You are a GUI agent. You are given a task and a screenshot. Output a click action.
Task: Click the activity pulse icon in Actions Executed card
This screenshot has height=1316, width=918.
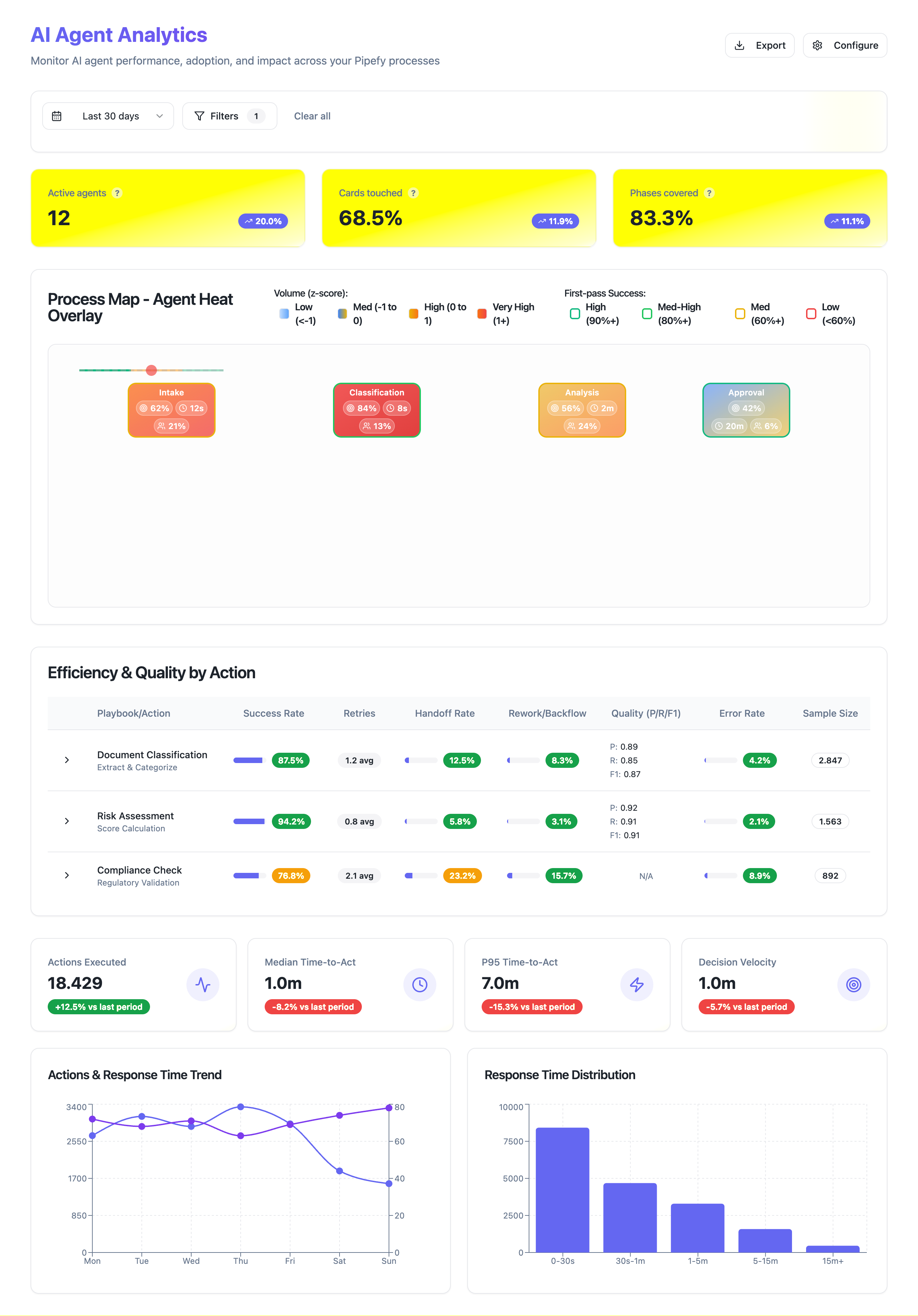(x=203, y=985)
